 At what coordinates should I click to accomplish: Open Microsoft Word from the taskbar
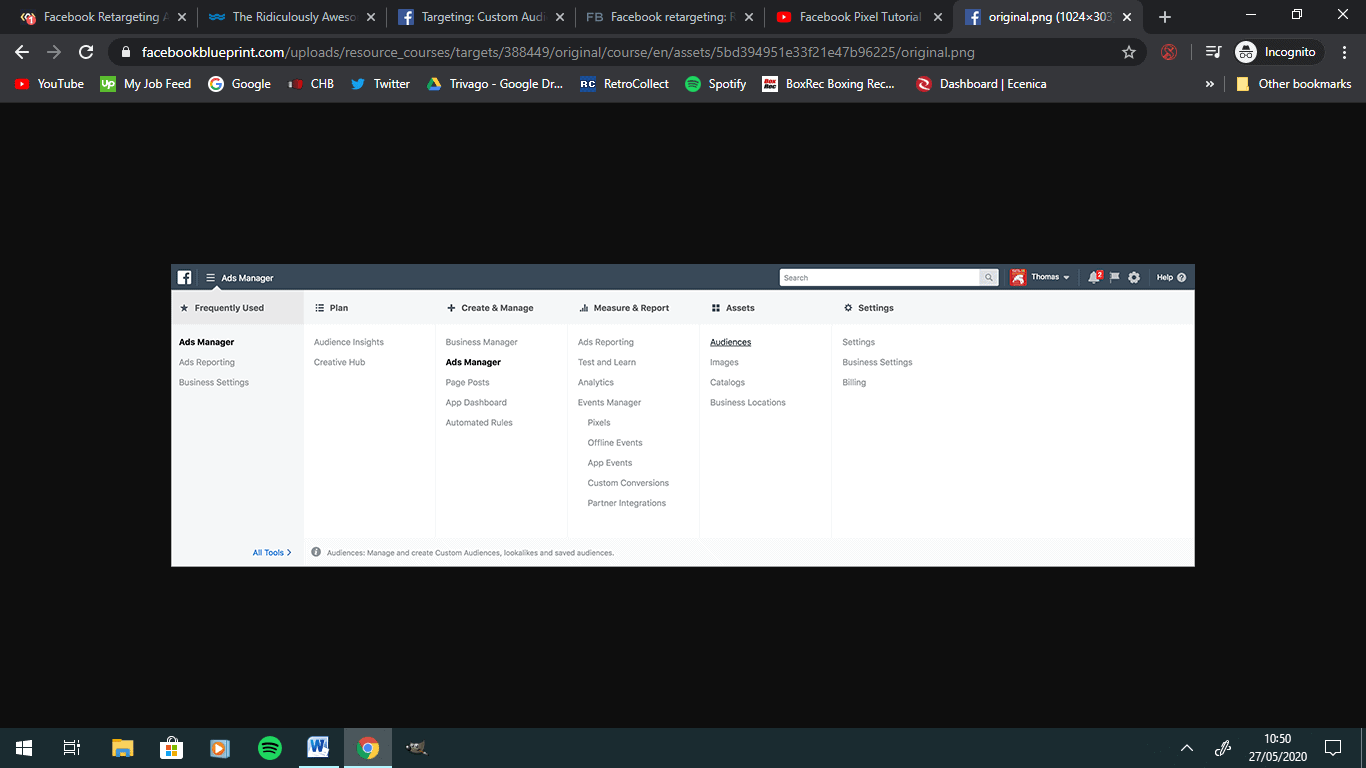(x=318, y=748)
